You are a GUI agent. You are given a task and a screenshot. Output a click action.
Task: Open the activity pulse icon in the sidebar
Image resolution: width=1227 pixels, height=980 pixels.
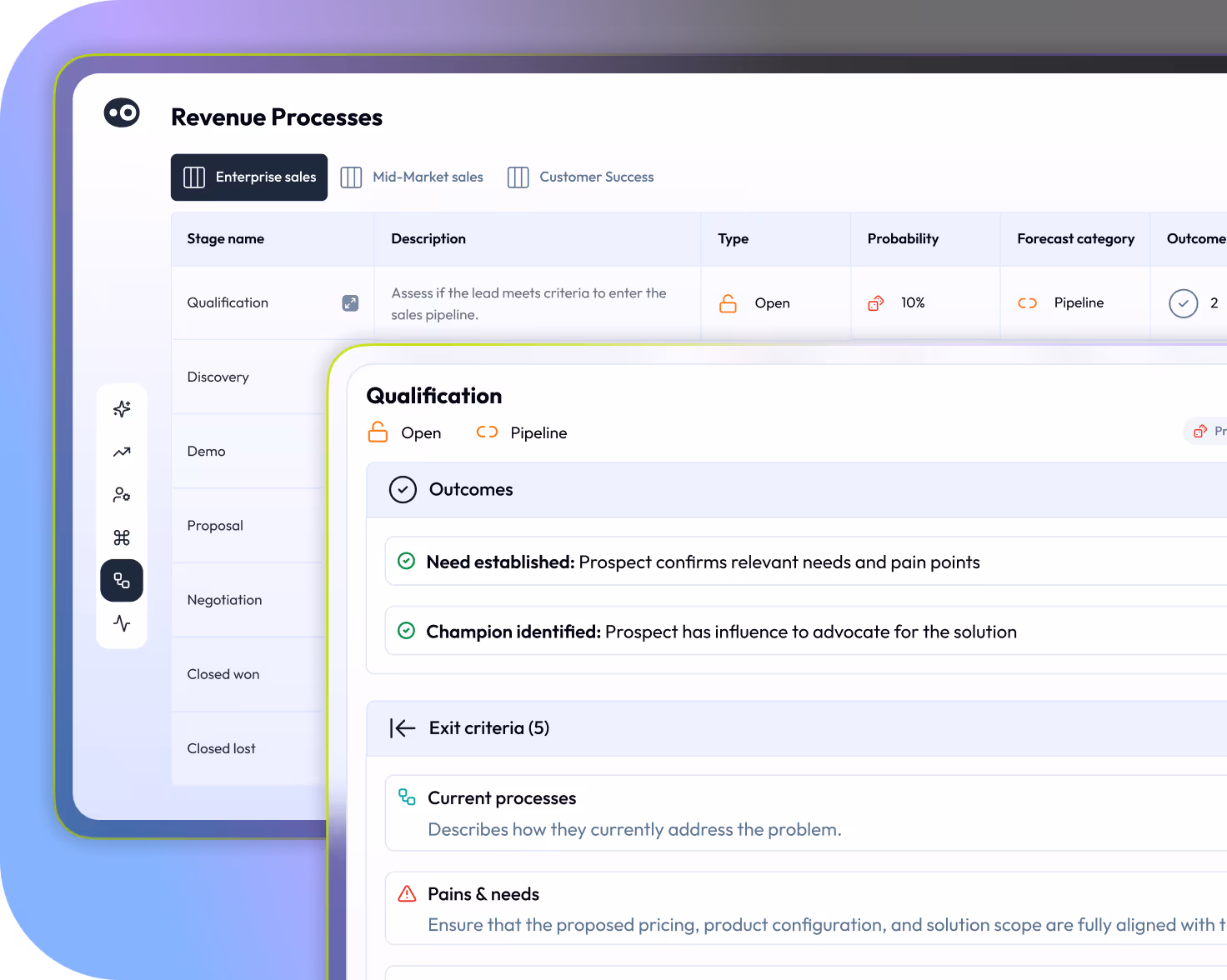122,623
